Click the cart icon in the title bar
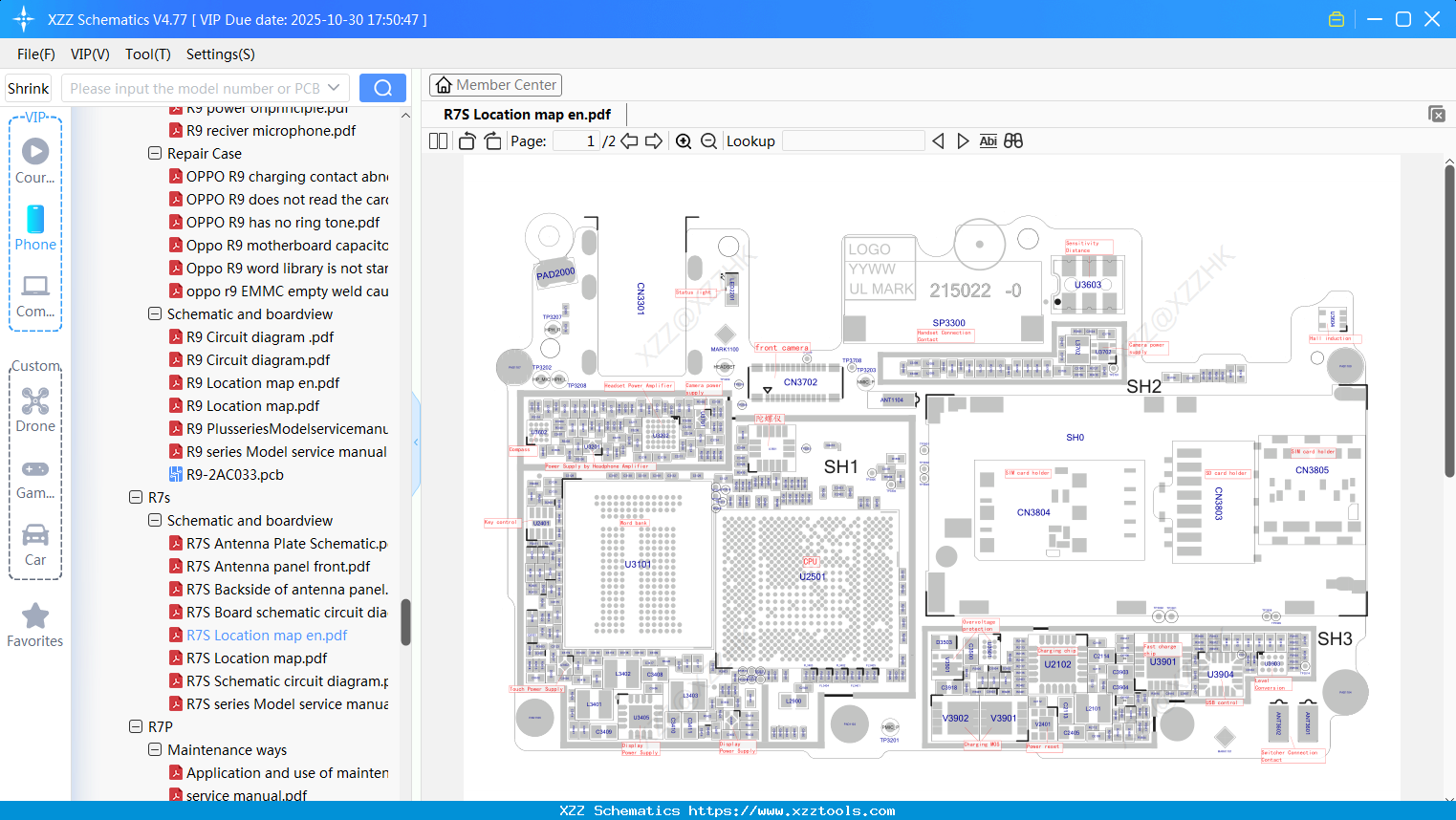Viewport: 1456px width, 820px height. 1336,18
